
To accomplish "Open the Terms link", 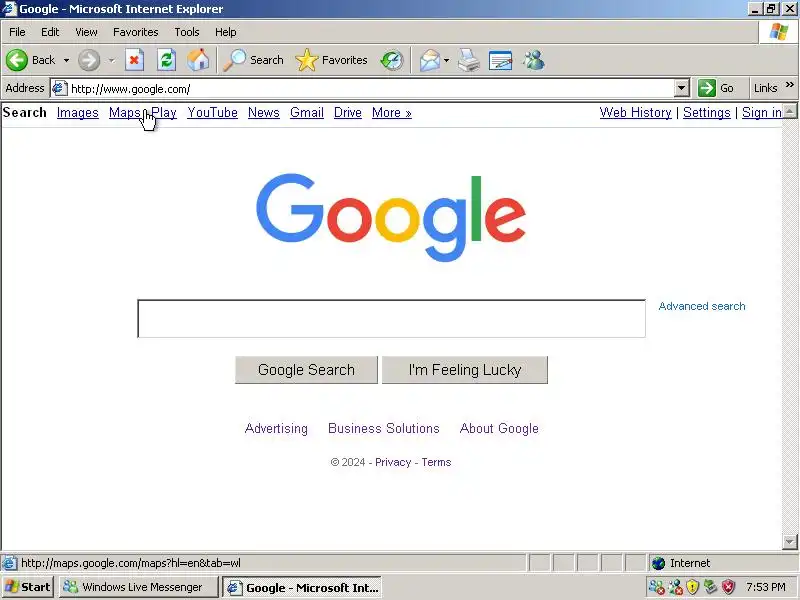I will 436,462.
